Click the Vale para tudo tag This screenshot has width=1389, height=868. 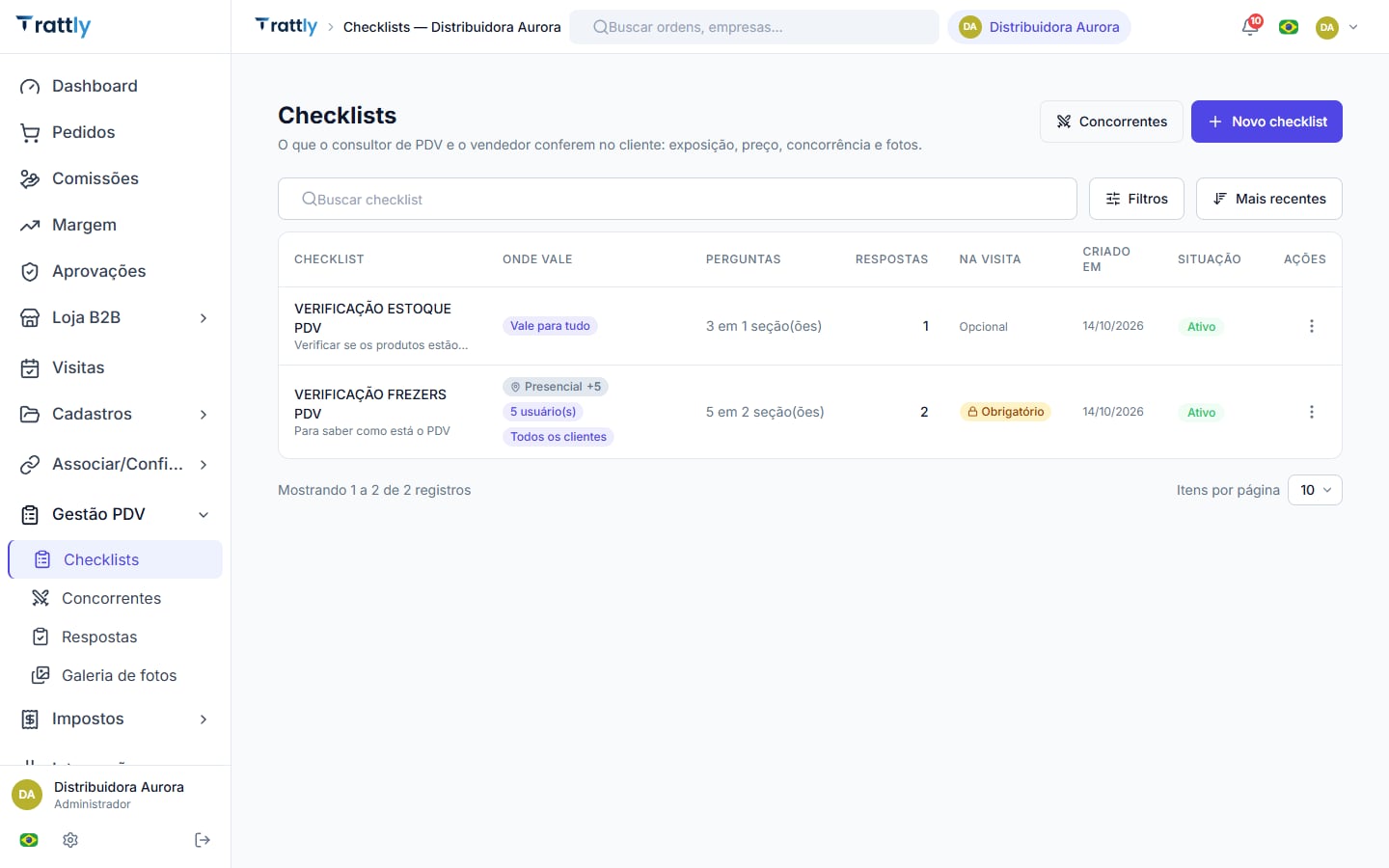coord(550,326)
